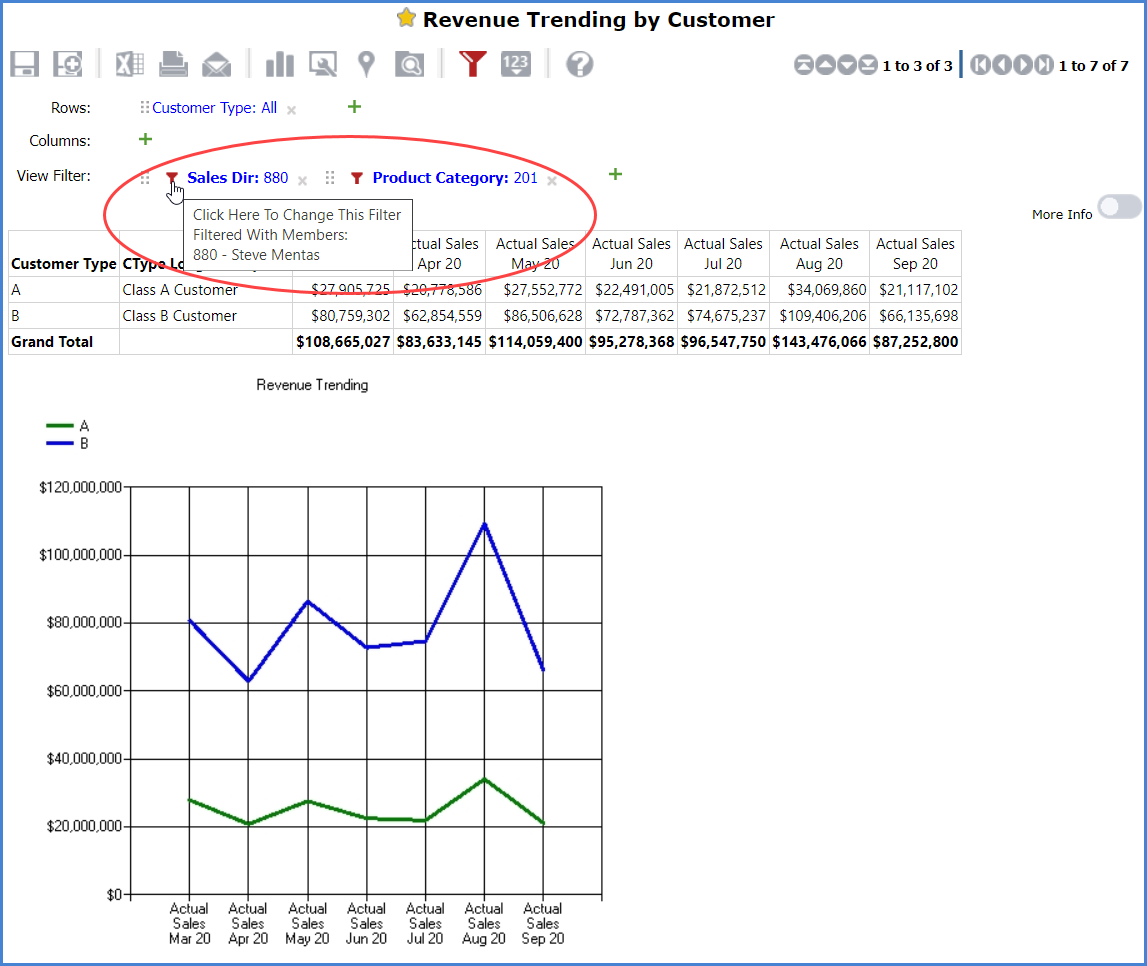Click the folder search icon

point(410,64)
